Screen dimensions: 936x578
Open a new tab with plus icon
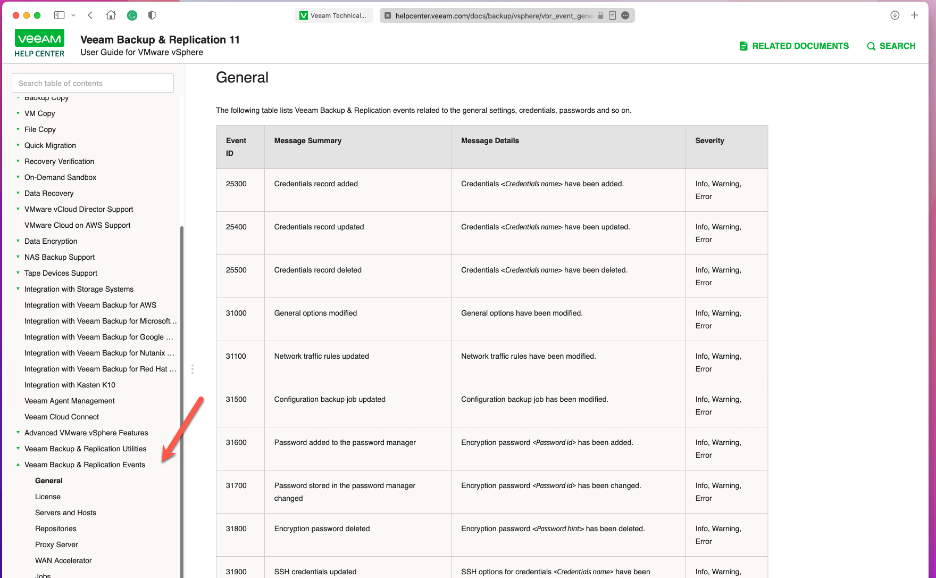[914, 16]
